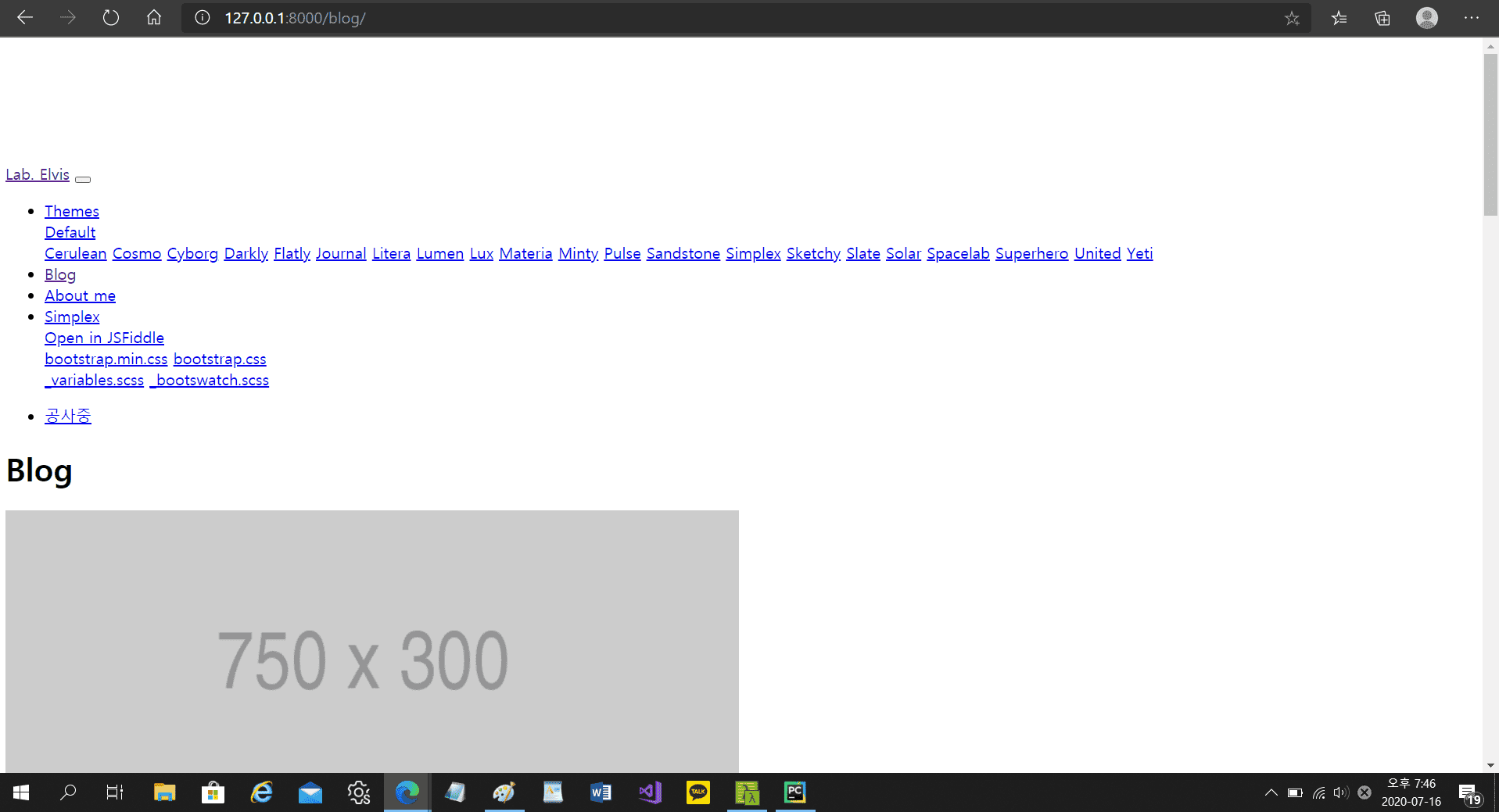Open Task View on the taskbar
1499x812 pixels.
115,792
